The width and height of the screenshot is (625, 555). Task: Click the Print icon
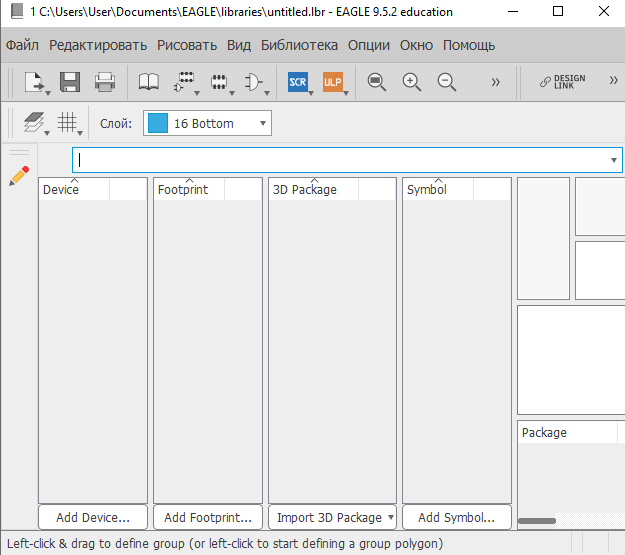[105, 82]
